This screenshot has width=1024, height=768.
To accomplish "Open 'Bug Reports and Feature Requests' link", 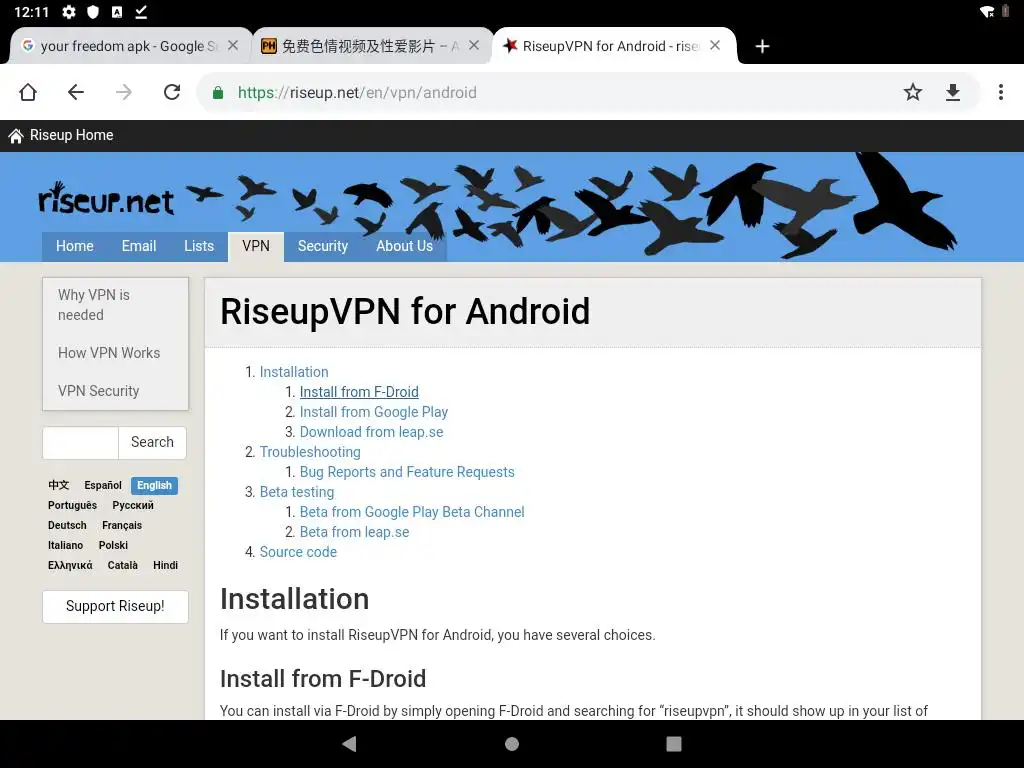I will [407, 472].
